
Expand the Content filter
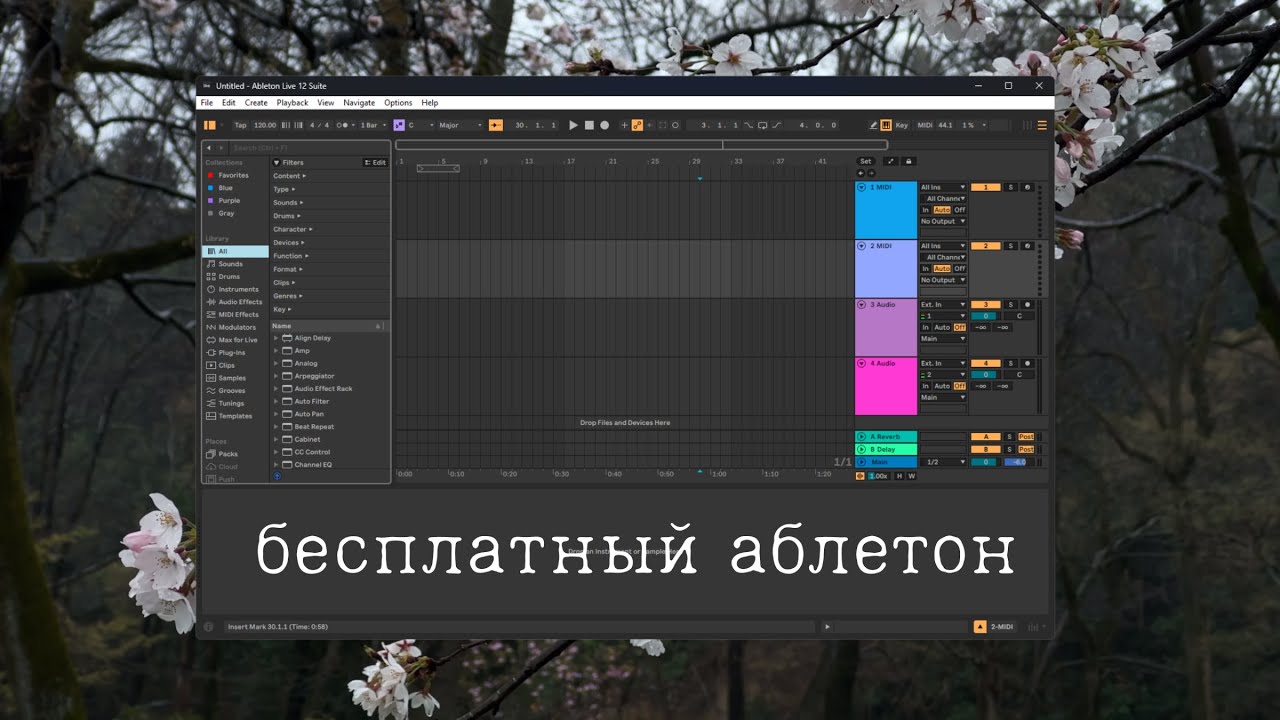tap(290, 176)
